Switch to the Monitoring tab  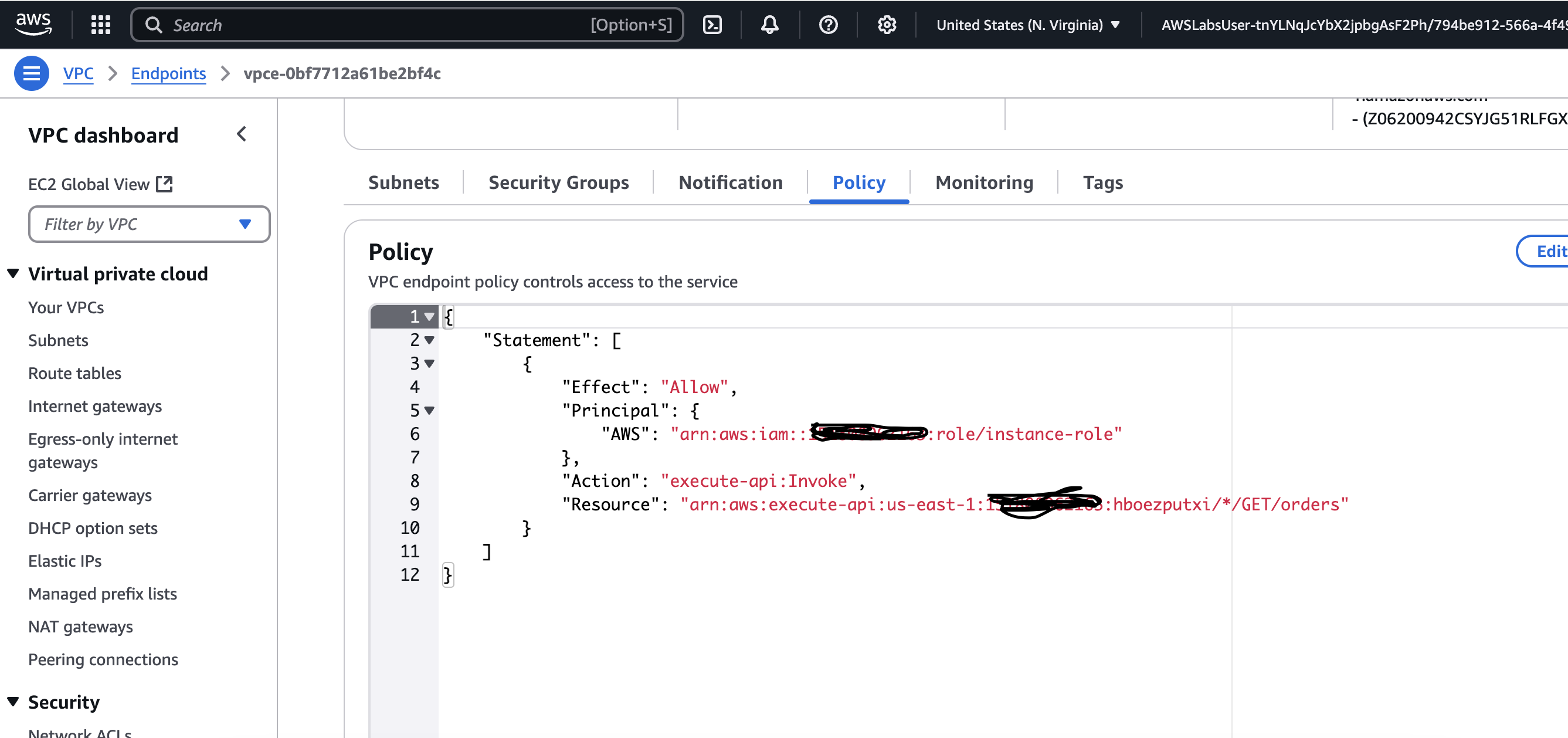(x=985, y=182)
